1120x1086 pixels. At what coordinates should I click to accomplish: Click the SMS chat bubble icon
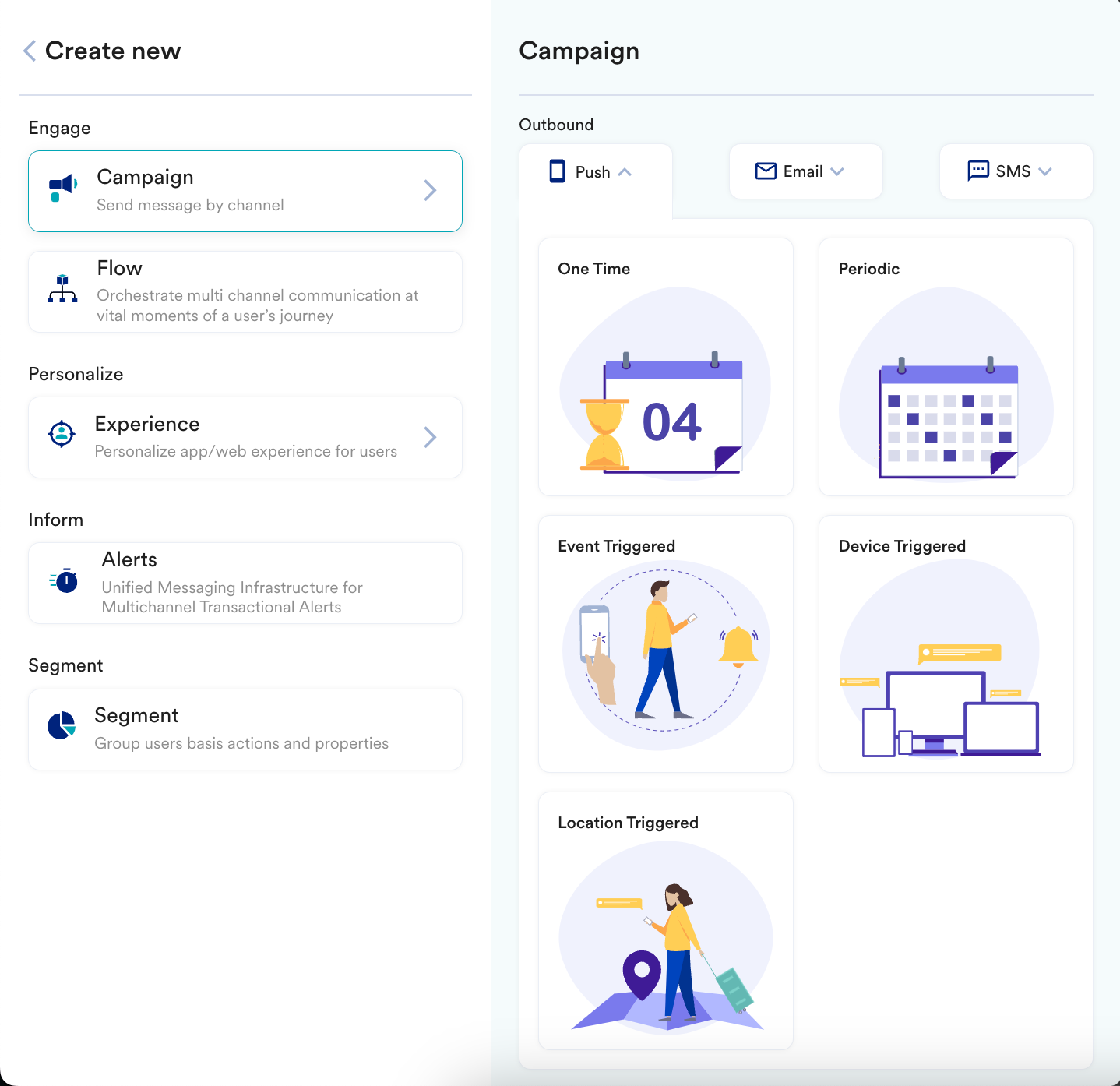tap(977, 171)
